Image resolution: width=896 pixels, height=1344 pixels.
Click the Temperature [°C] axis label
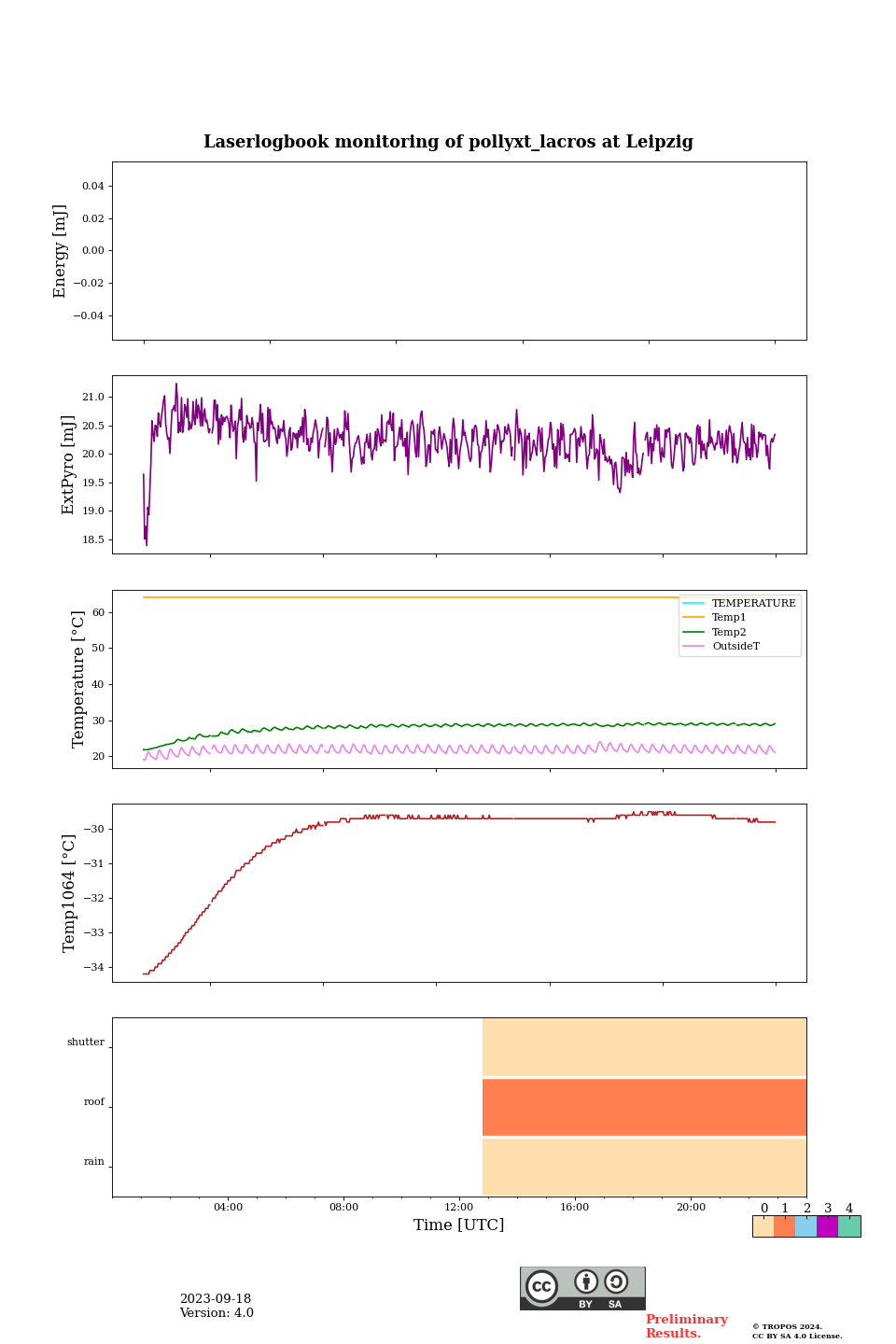click(x=78, y=679)
